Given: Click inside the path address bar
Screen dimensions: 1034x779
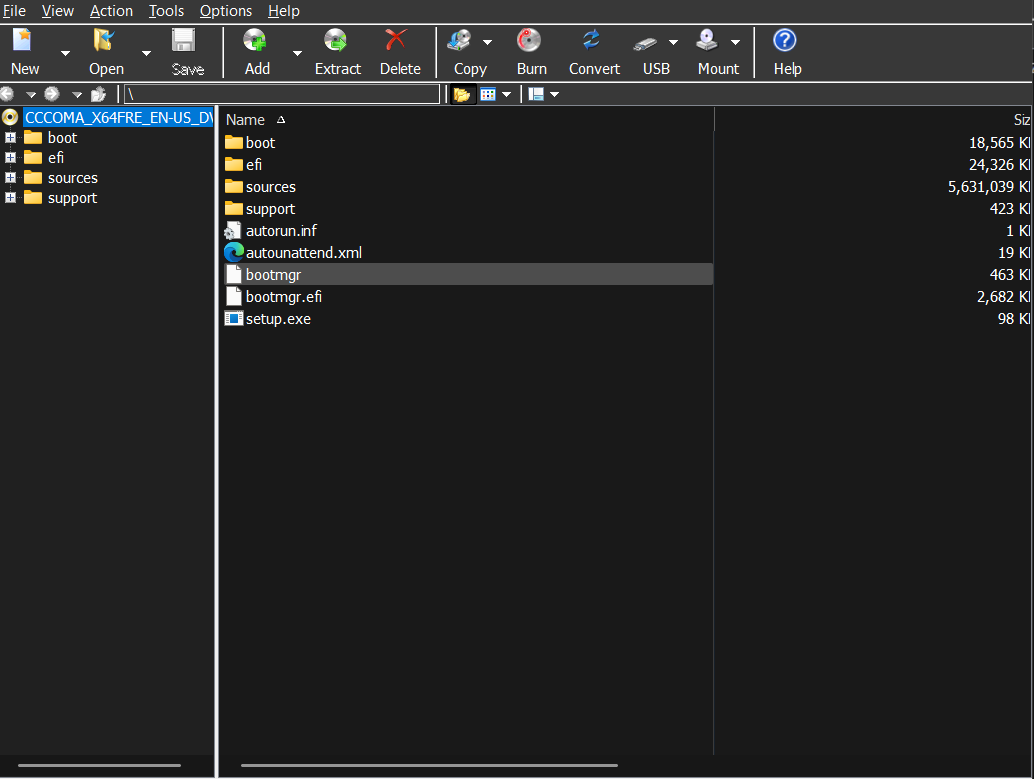Looking at the screenshot, I should pos(280,93).
